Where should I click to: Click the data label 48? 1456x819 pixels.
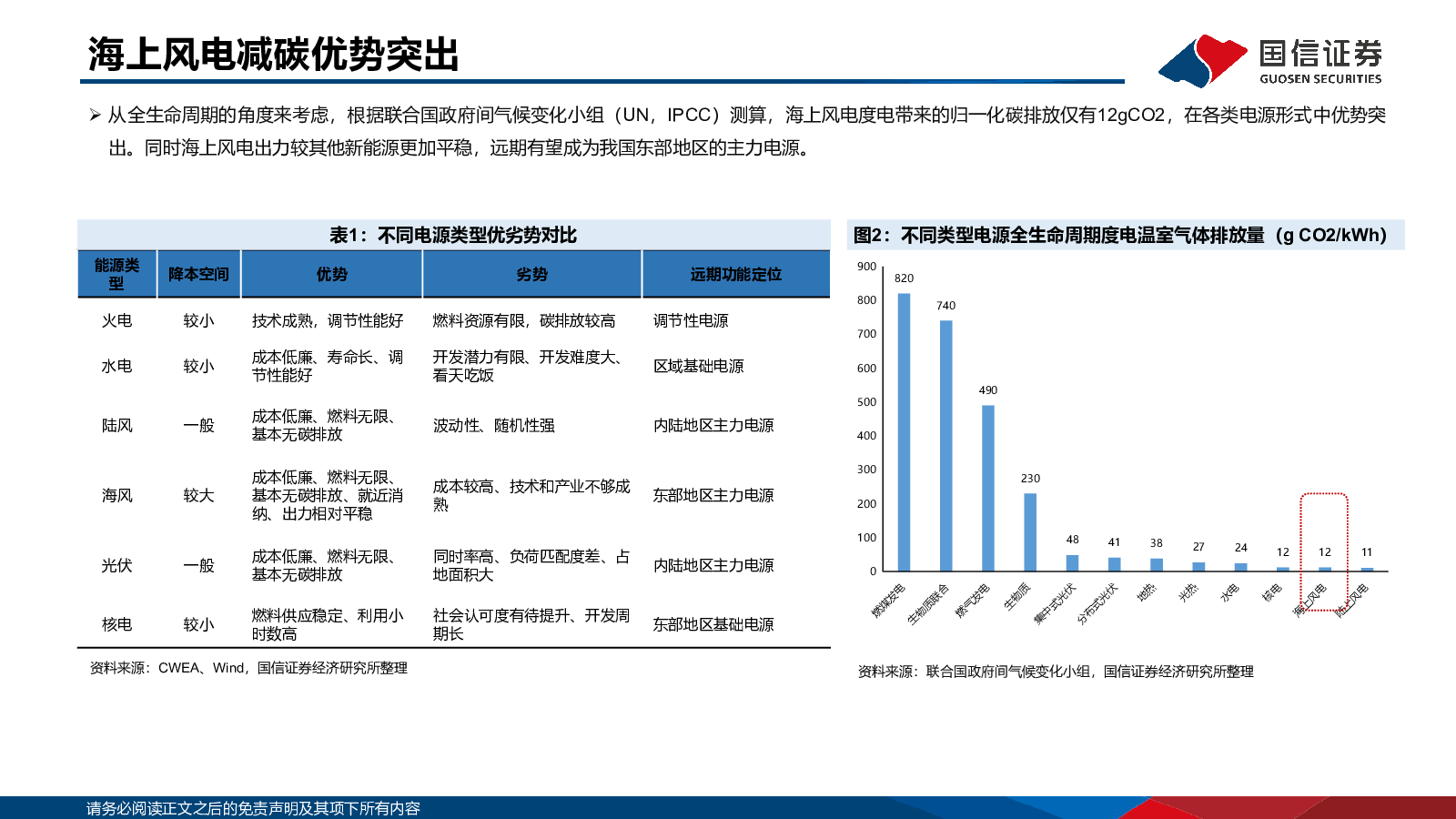1073,540
